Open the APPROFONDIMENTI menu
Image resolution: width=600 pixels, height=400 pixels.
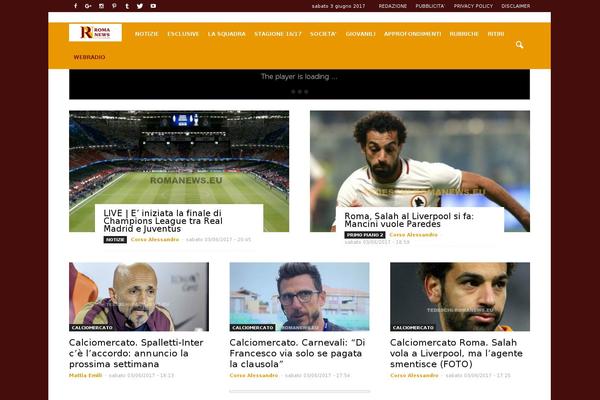click(x=412, y=34)
